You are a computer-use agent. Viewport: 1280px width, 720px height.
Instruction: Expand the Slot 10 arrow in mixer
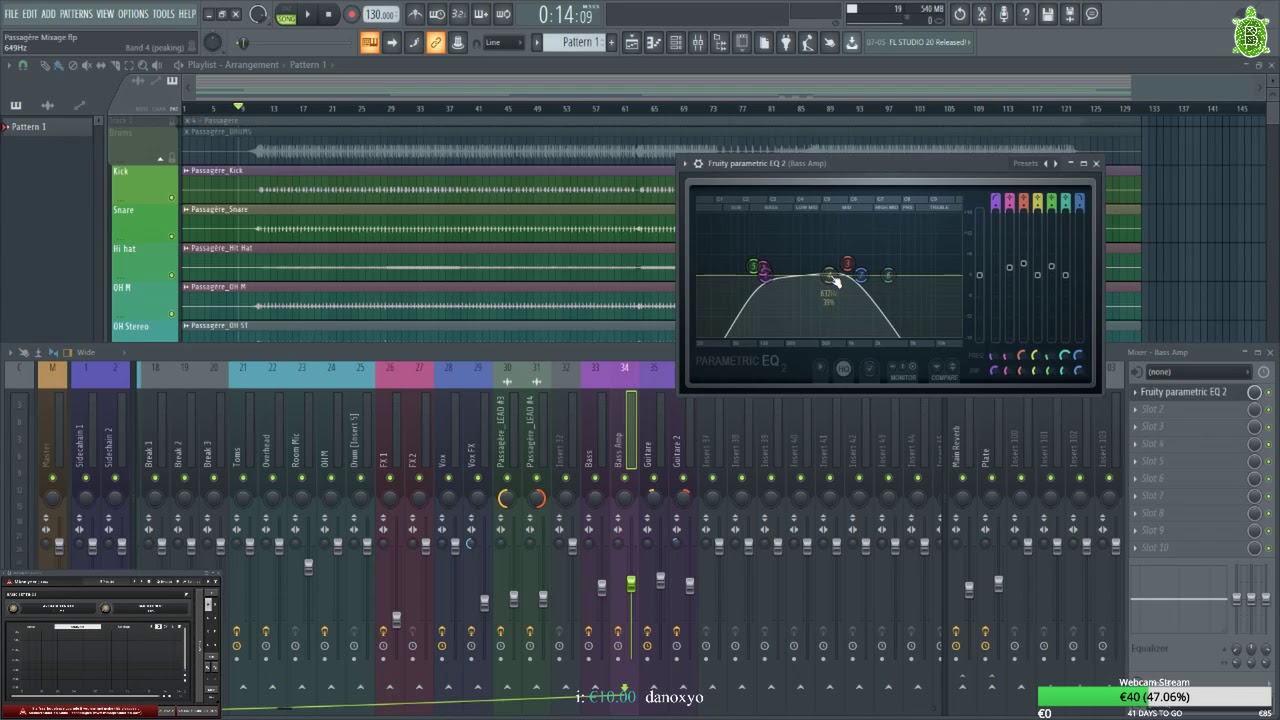coord(1135,548)
